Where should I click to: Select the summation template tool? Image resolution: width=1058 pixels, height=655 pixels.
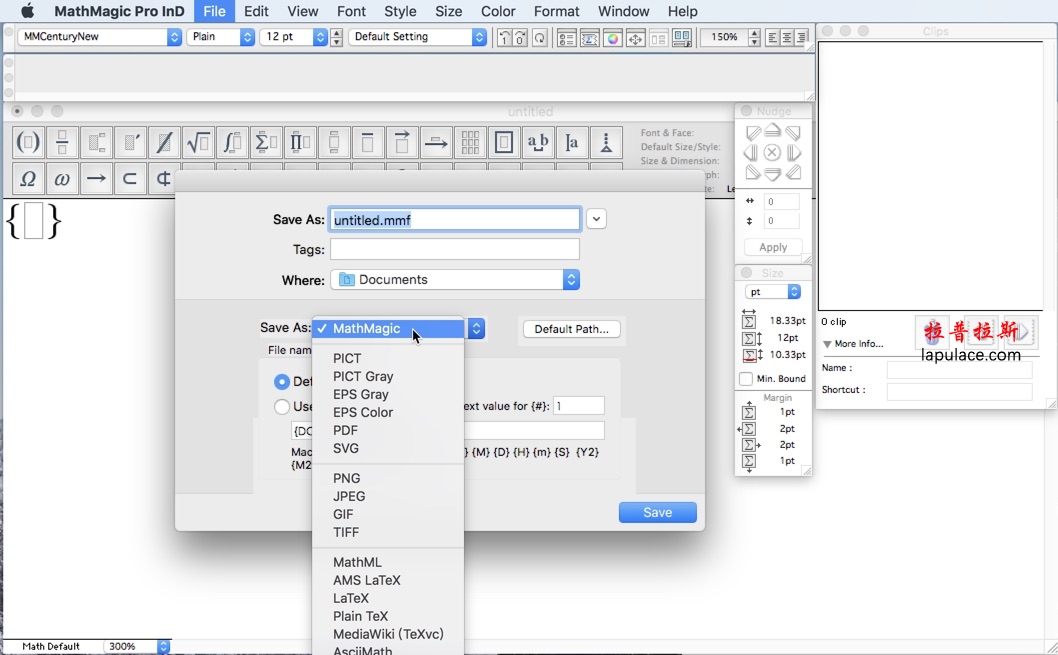[266, 142]
